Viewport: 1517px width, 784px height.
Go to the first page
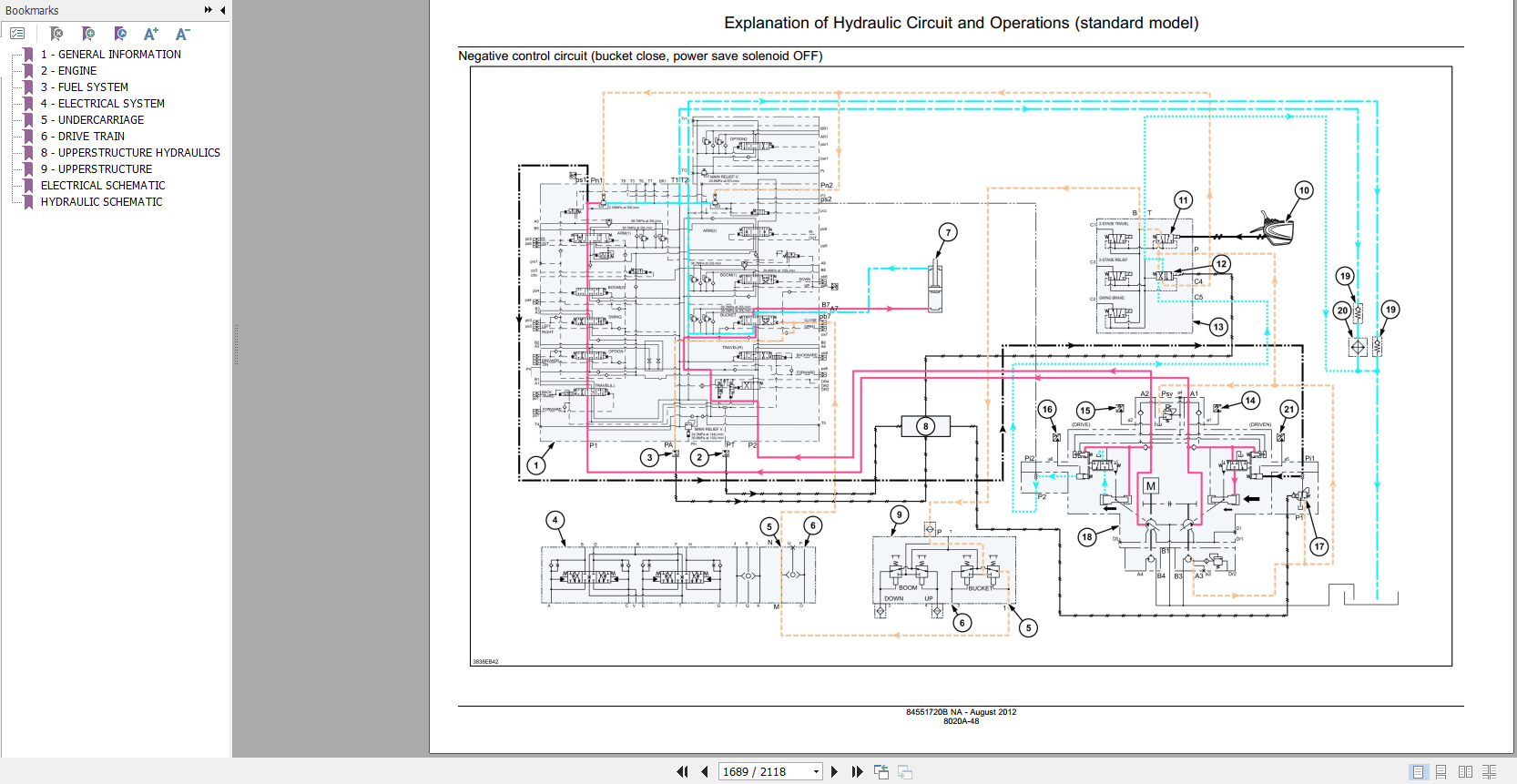(x=682, y=771)
